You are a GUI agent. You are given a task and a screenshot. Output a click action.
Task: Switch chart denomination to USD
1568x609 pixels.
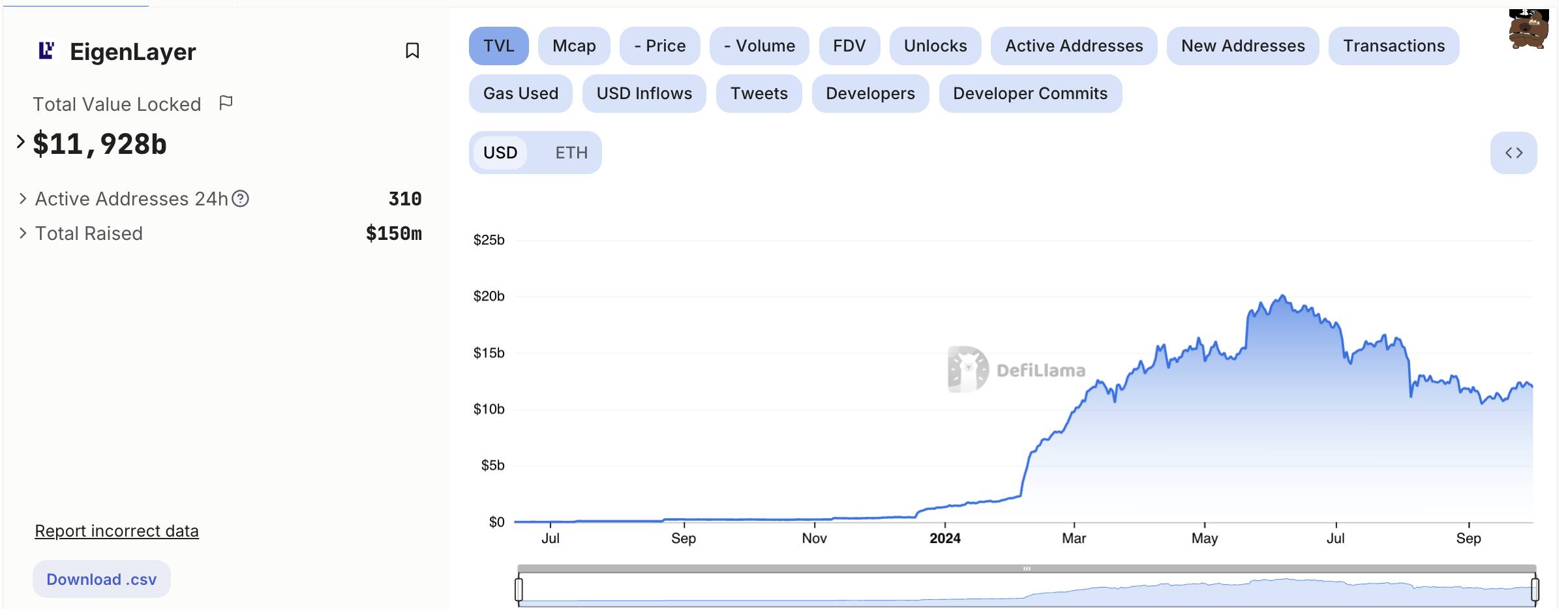(500, 153)
